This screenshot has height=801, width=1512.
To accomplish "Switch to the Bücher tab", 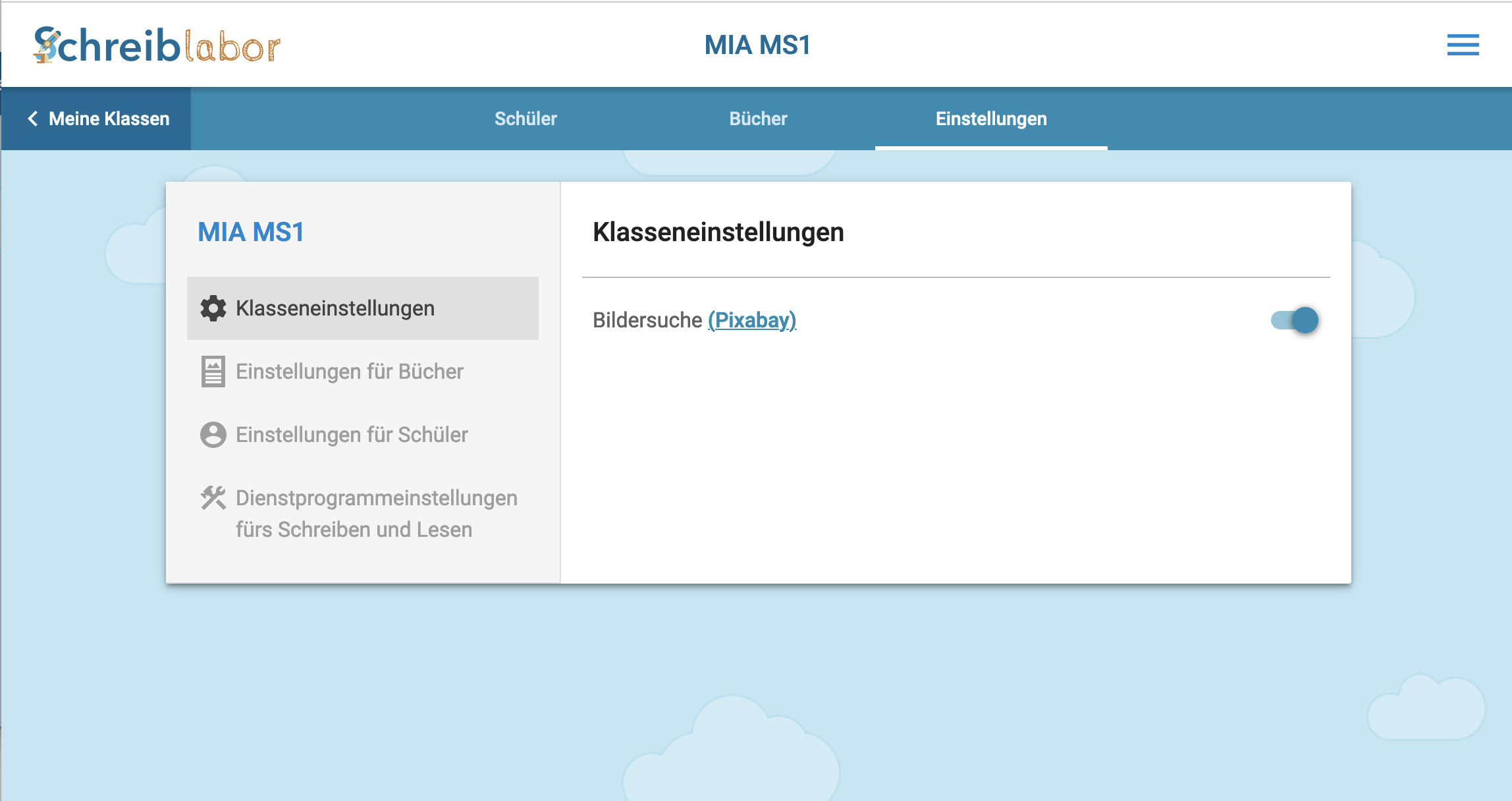I will (x=758, y=119).
